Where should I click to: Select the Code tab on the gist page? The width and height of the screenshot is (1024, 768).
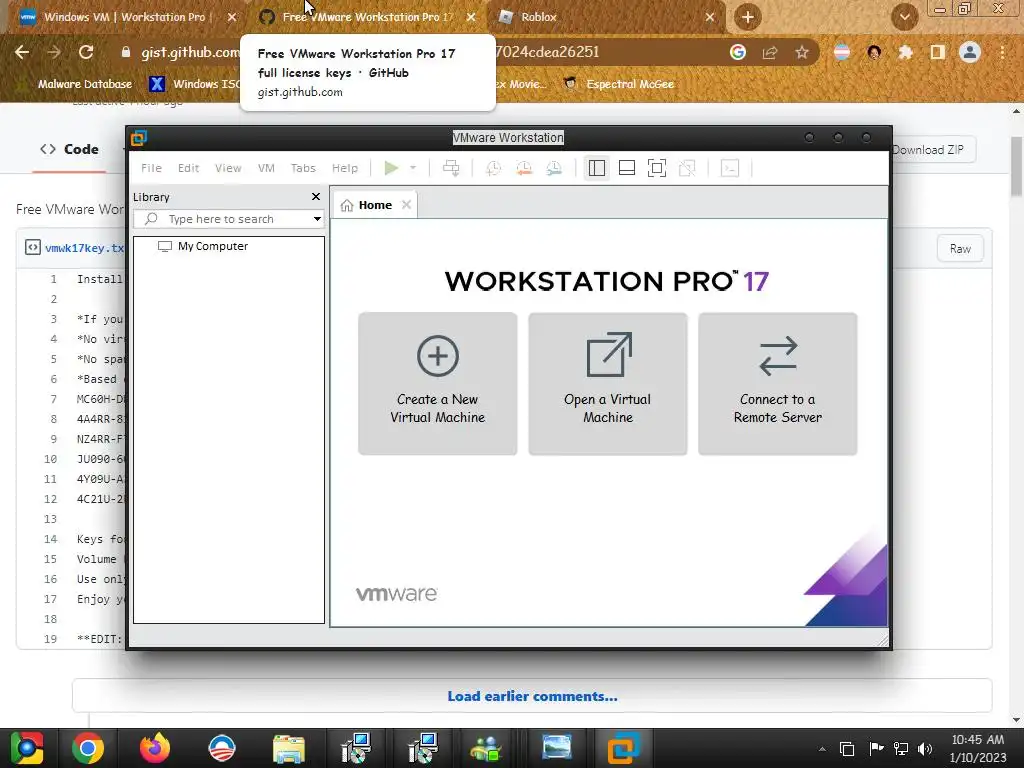69,149
